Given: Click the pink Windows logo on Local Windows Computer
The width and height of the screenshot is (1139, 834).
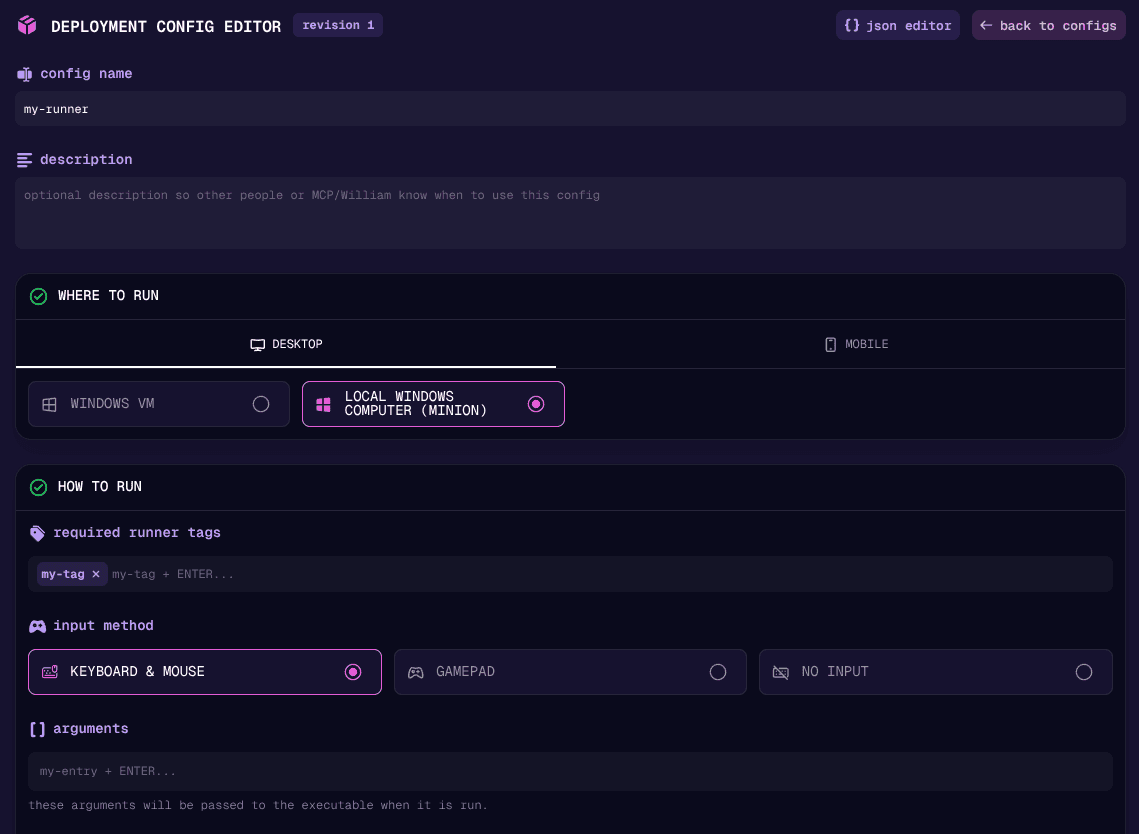Looking at the screenshot, I should 323,405.
